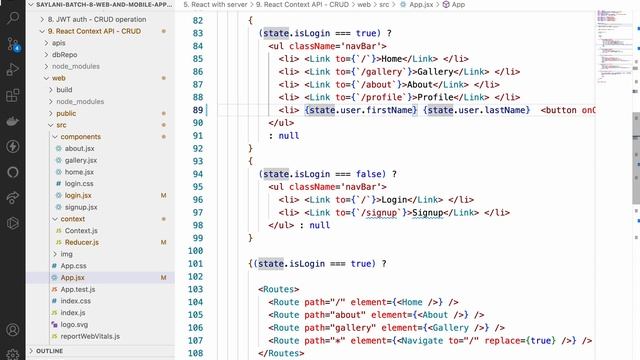Viewport: 640px width, 360px height.
Task: Click the editor vertical scrollbar thumb
Action: [636, 157]
